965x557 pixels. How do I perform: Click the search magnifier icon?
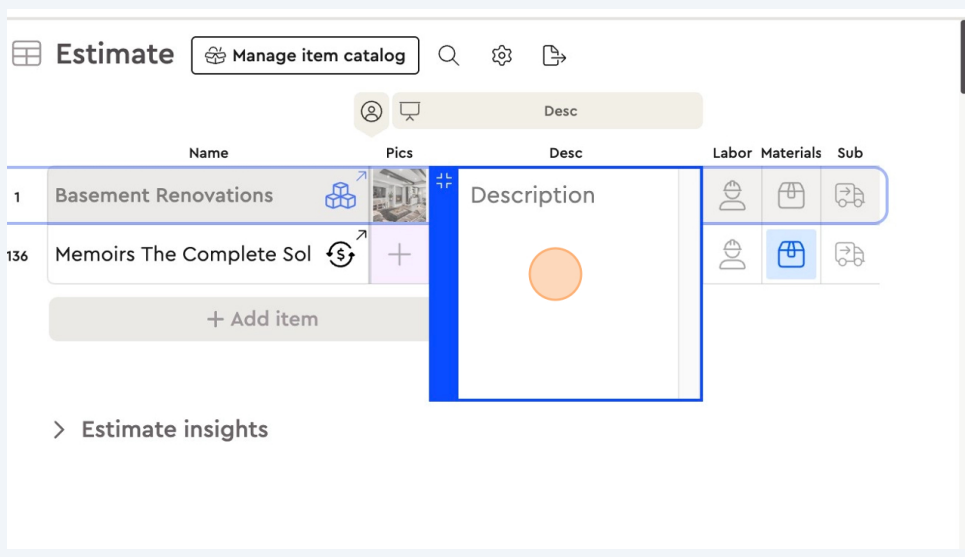point(449,56)
